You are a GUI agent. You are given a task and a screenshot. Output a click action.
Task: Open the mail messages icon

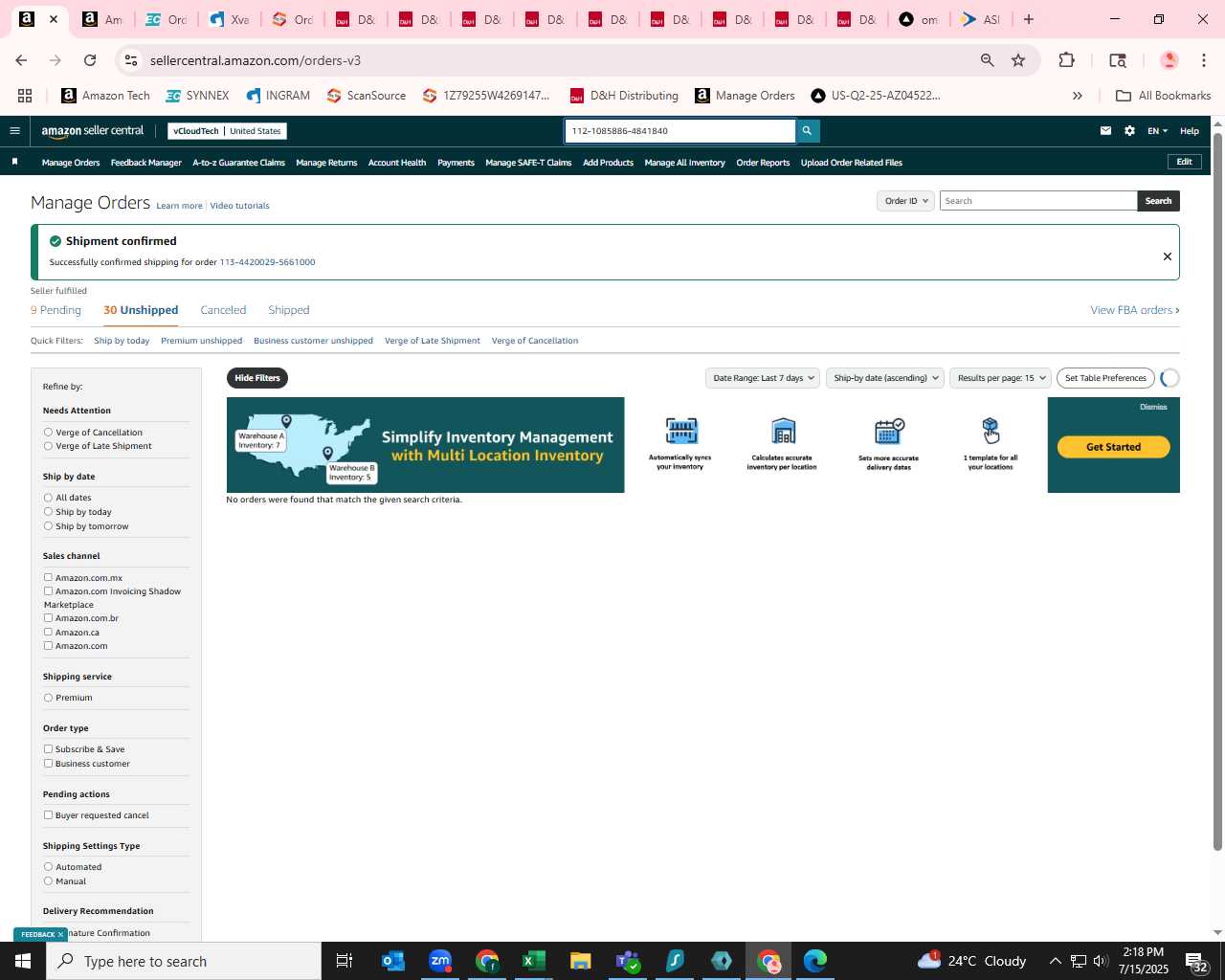1105,131
